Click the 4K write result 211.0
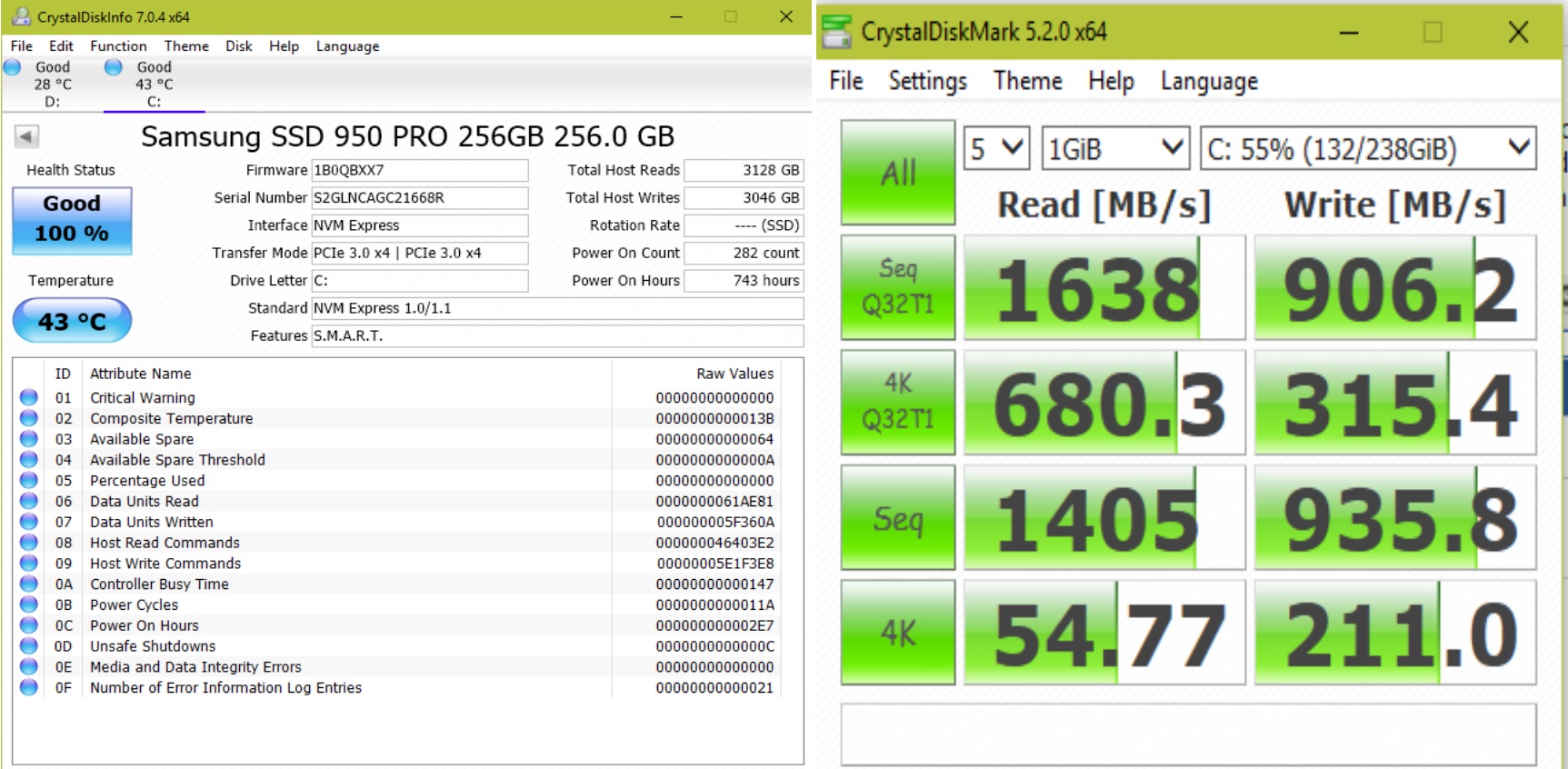The height and width of the screenshot is (769, 1568). point(1395,633)
